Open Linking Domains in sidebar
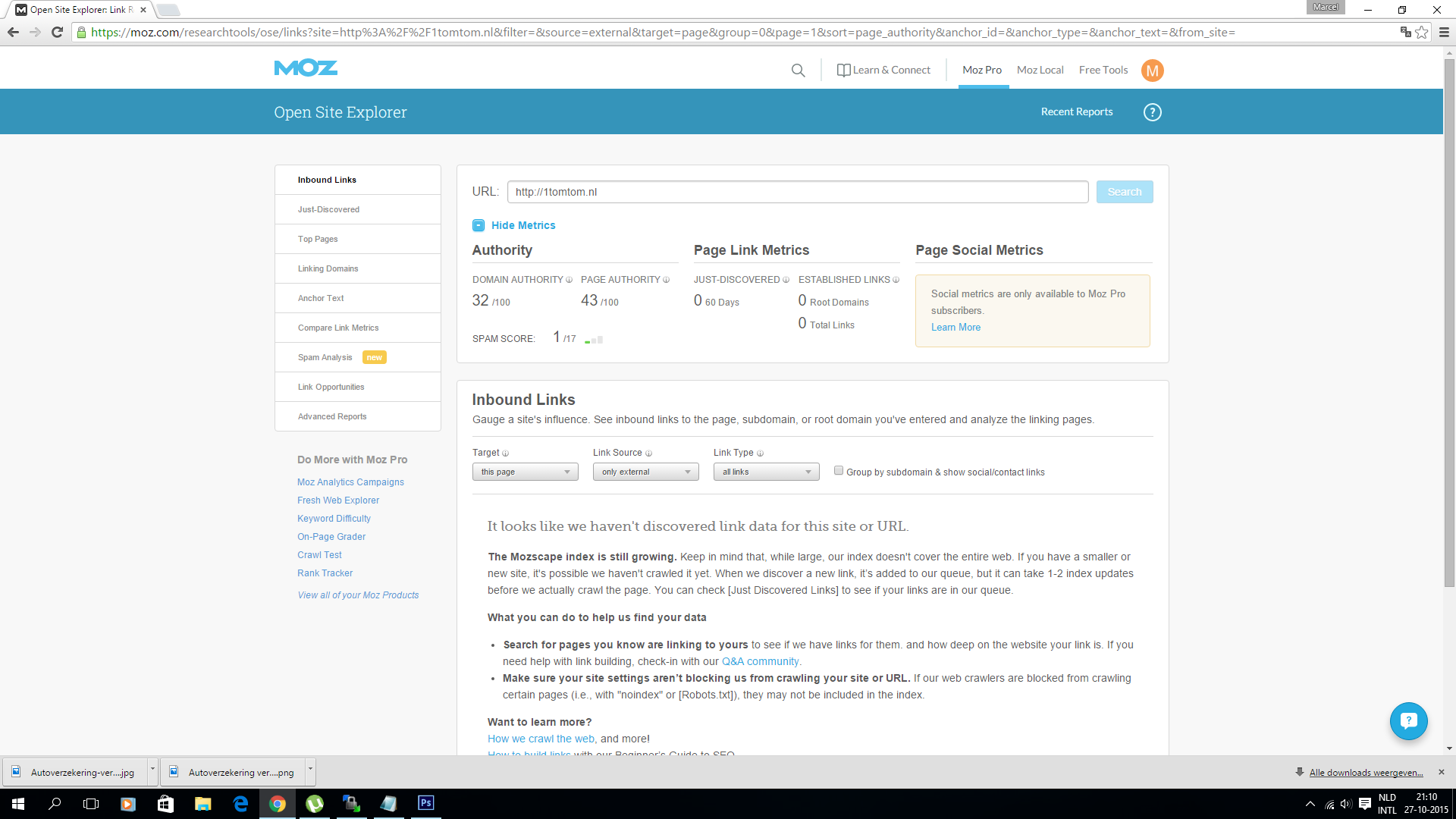This screenshot has width=1456, height=819. pyautogui.click(x=358, y=268)
